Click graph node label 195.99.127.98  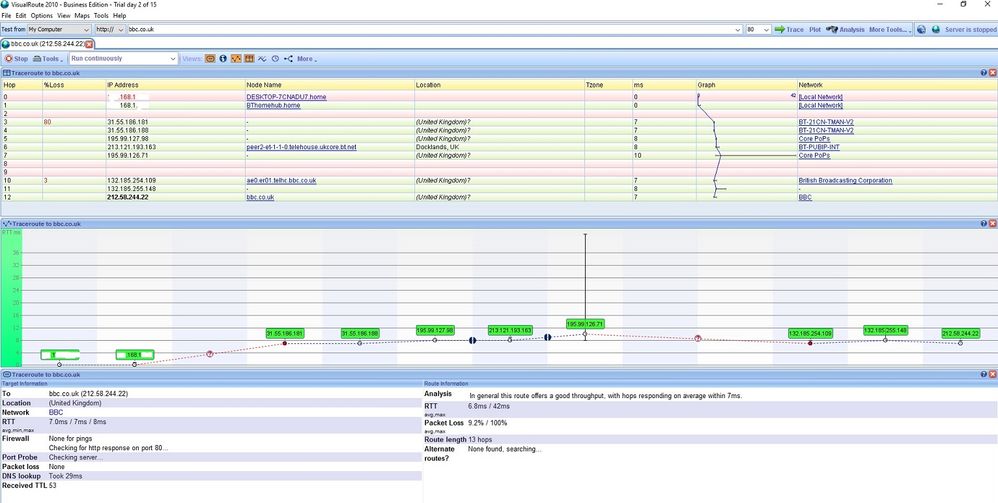[435, 330]
